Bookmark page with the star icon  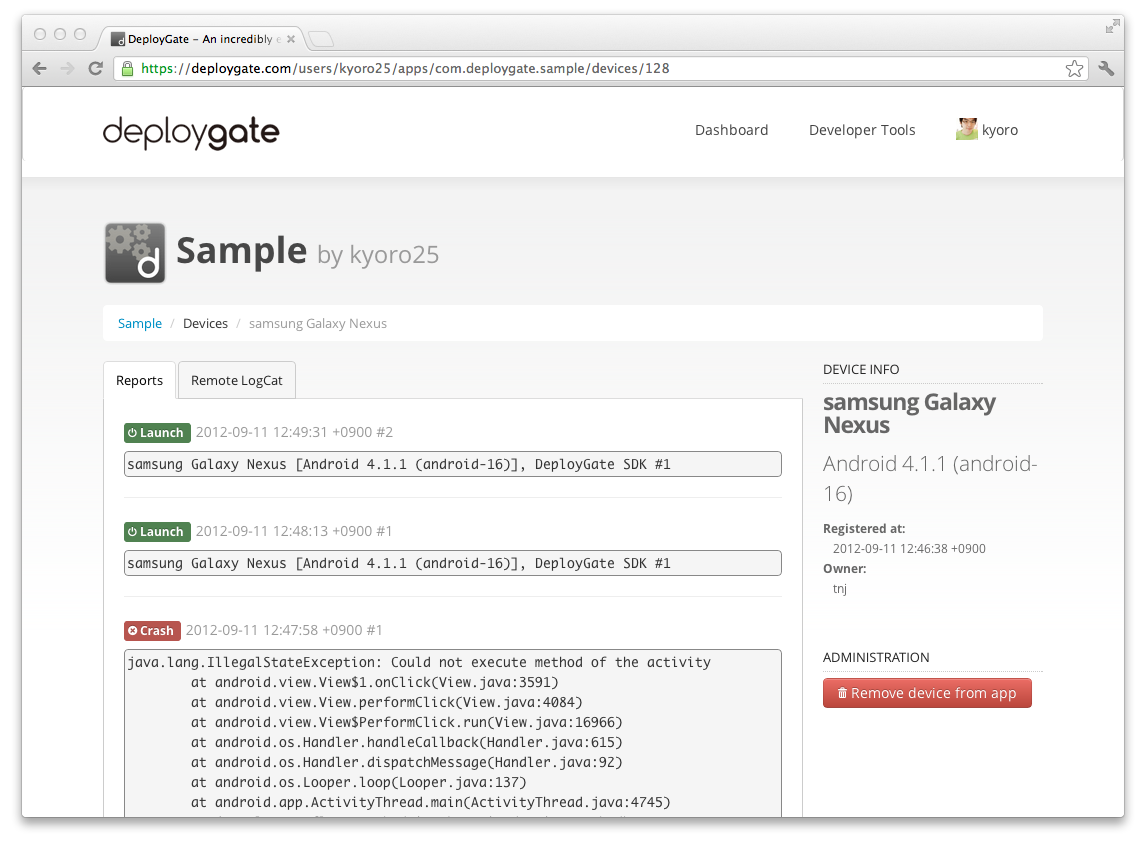point(1074,69)
